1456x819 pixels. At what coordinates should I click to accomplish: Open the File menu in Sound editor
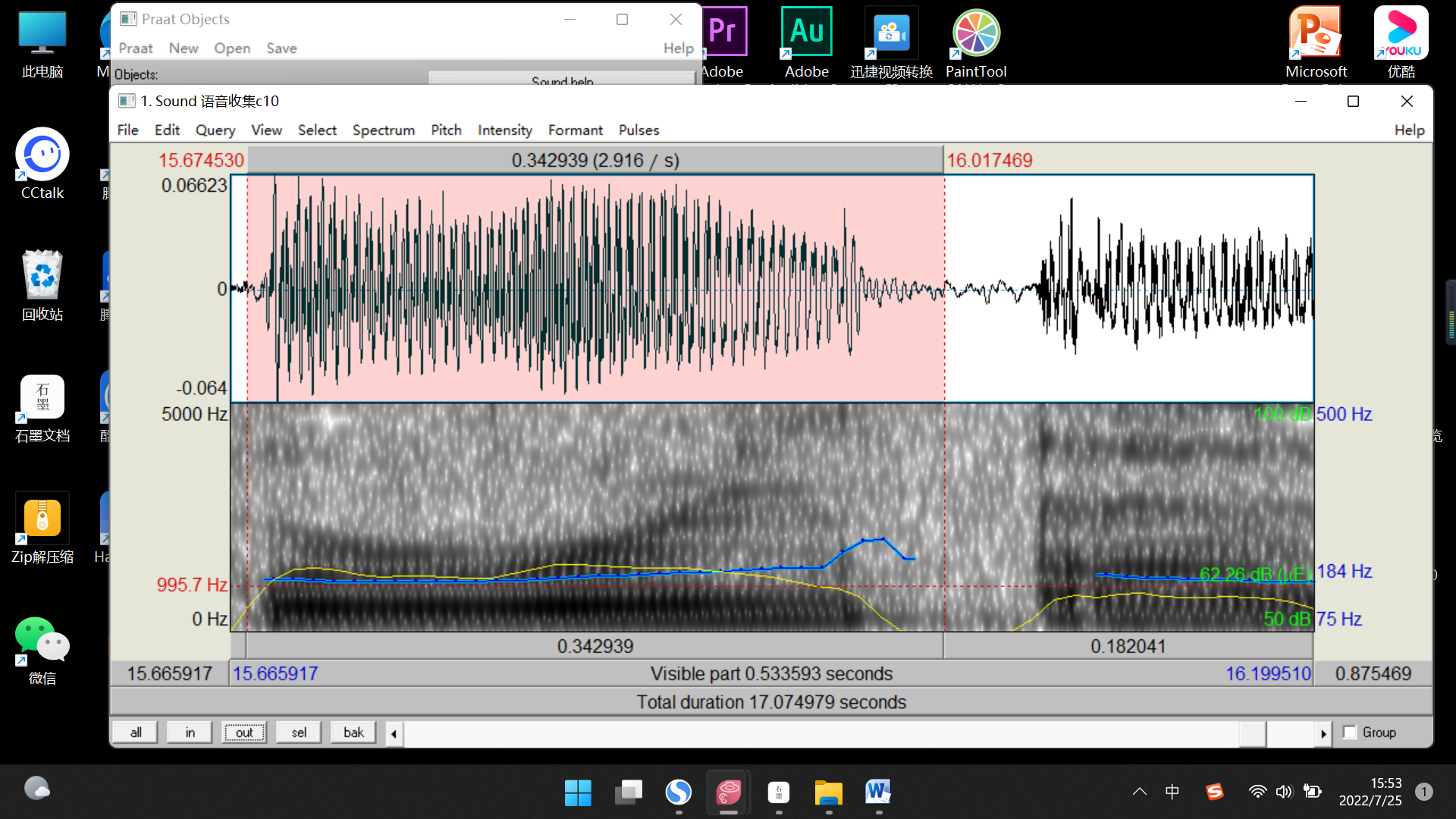(127, 130)
